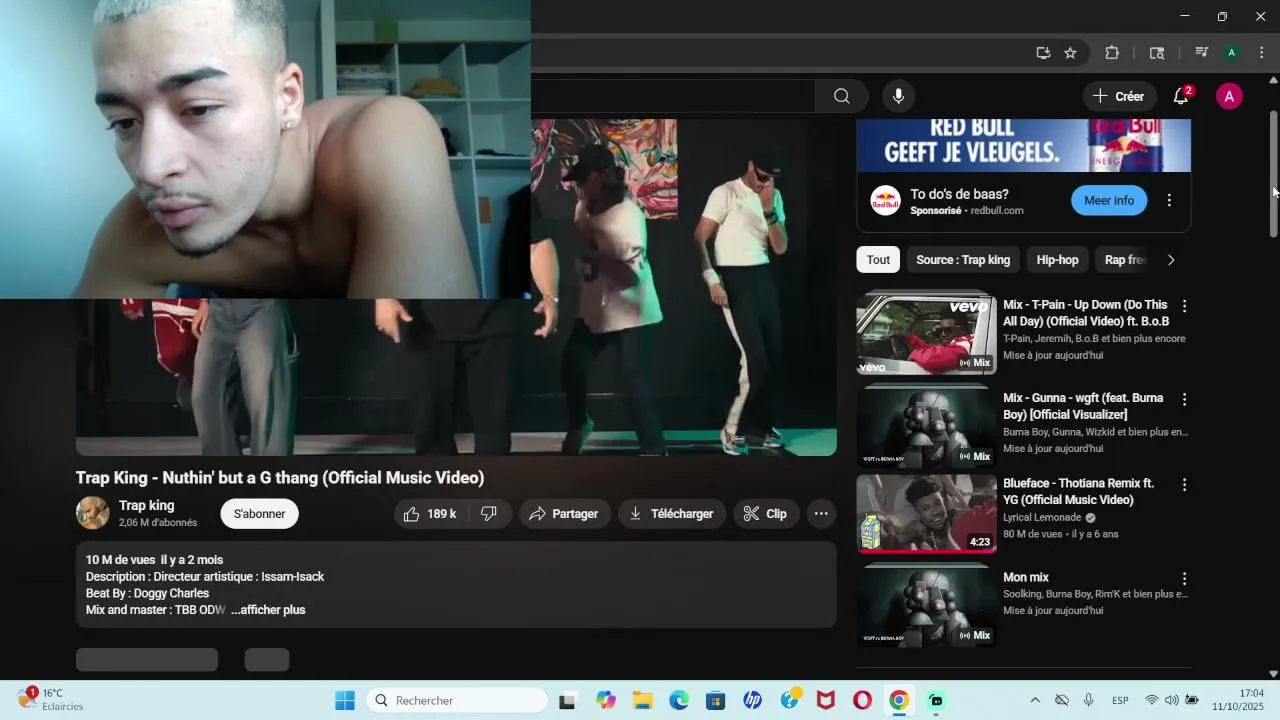Open McAfee from taskbar
The height and width of the screenshot is (720, 1280).
[x=826, y=700]
